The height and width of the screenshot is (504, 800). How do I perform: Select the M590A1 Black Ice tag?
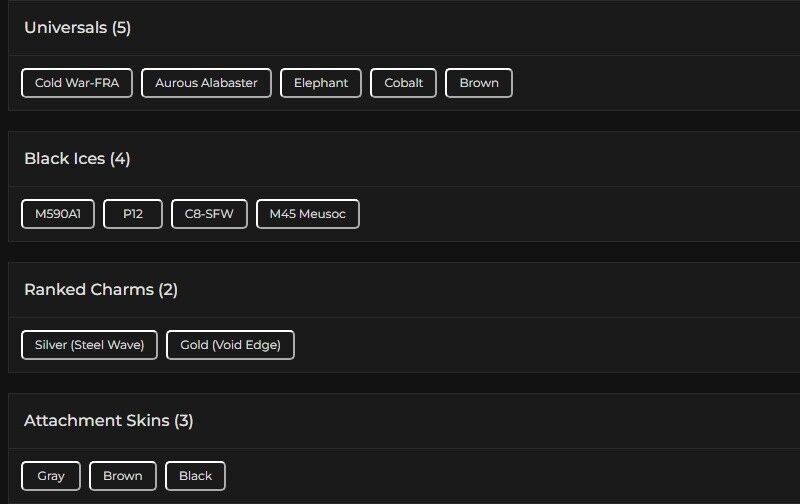coord(58,214)
